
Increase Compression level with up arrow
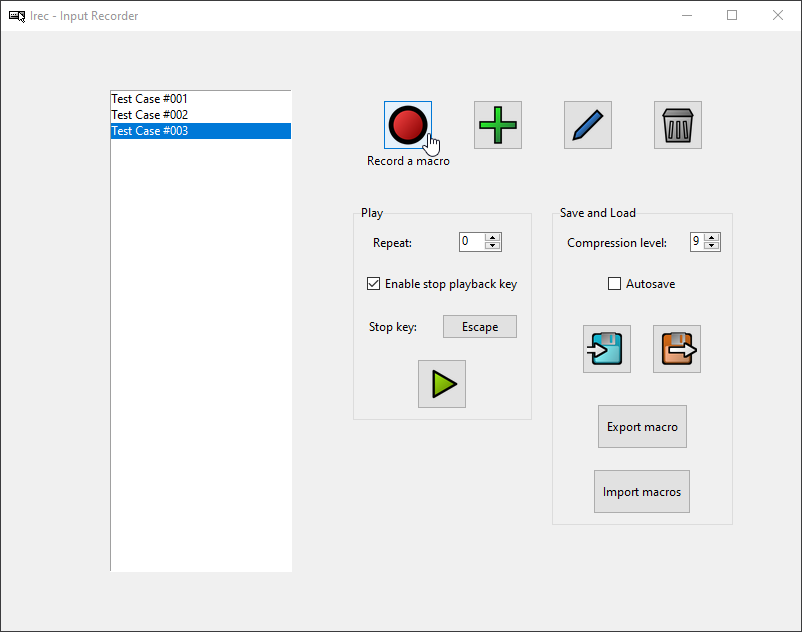[712, 238]
